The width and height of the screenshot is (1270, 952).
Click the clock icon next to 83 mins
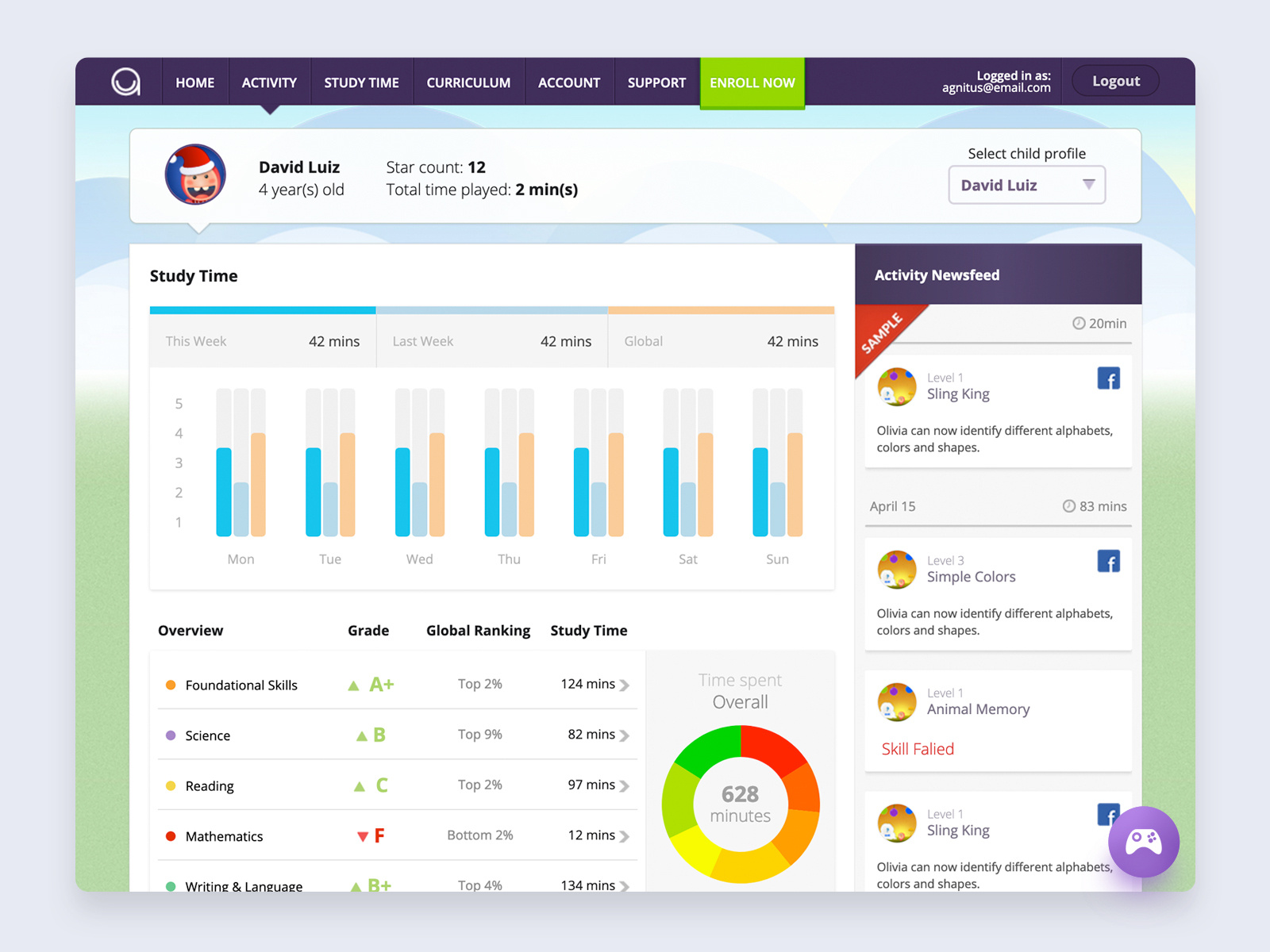(x=1068, y=506)
